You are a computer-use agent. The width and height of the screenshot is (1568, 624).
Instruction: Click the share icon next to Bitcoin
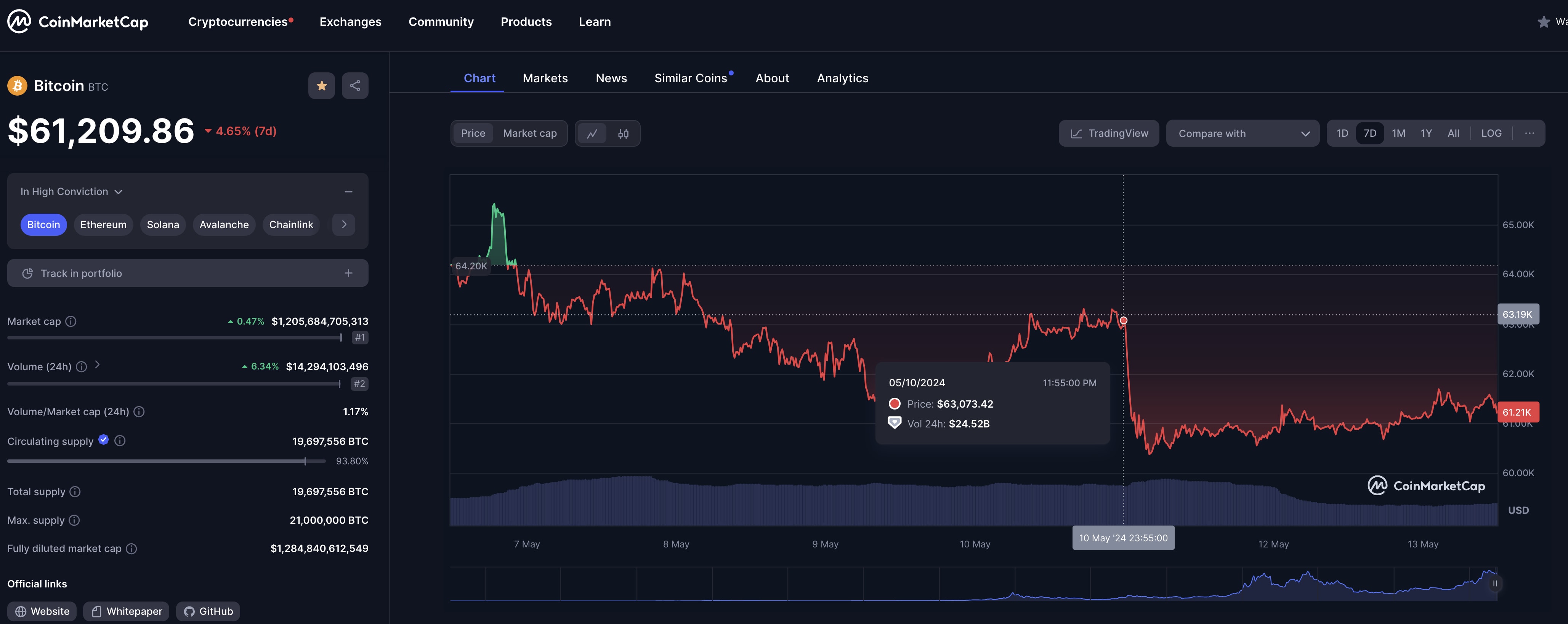355,86
